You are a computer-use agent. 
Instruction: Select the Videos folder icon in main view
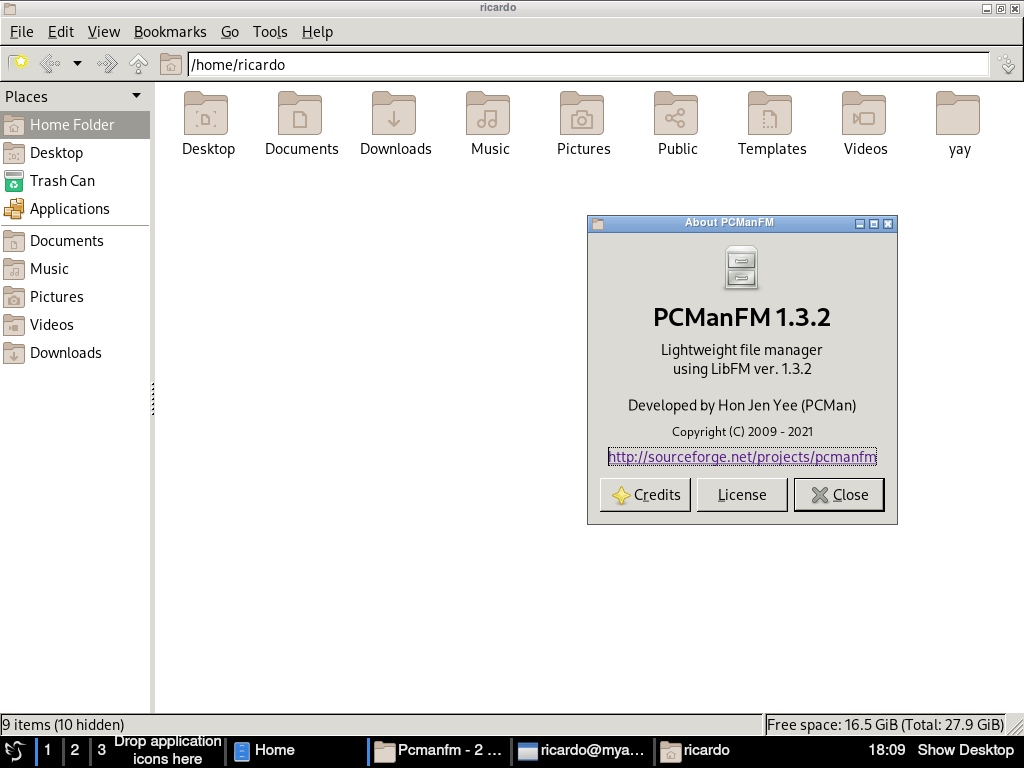coord(865,114)
